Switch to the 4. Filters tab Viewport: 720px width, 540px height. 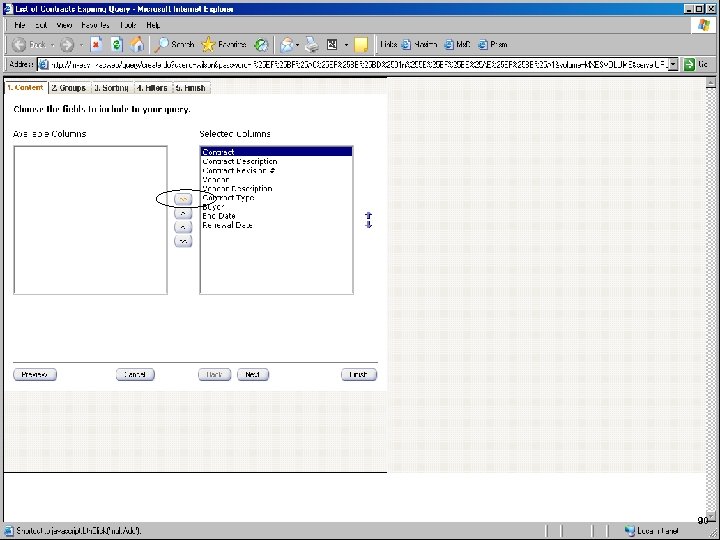coord(152,88)
